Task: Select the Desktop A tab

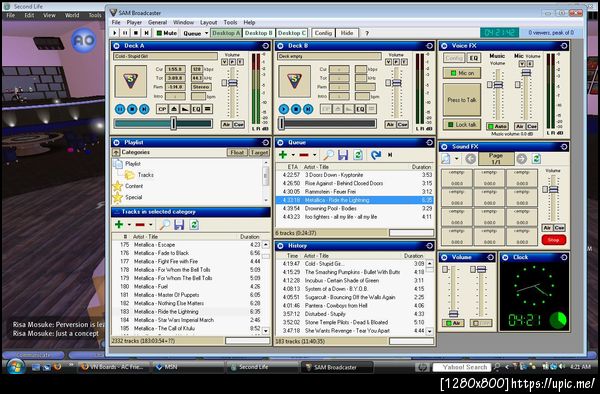Action: [226, 33]
